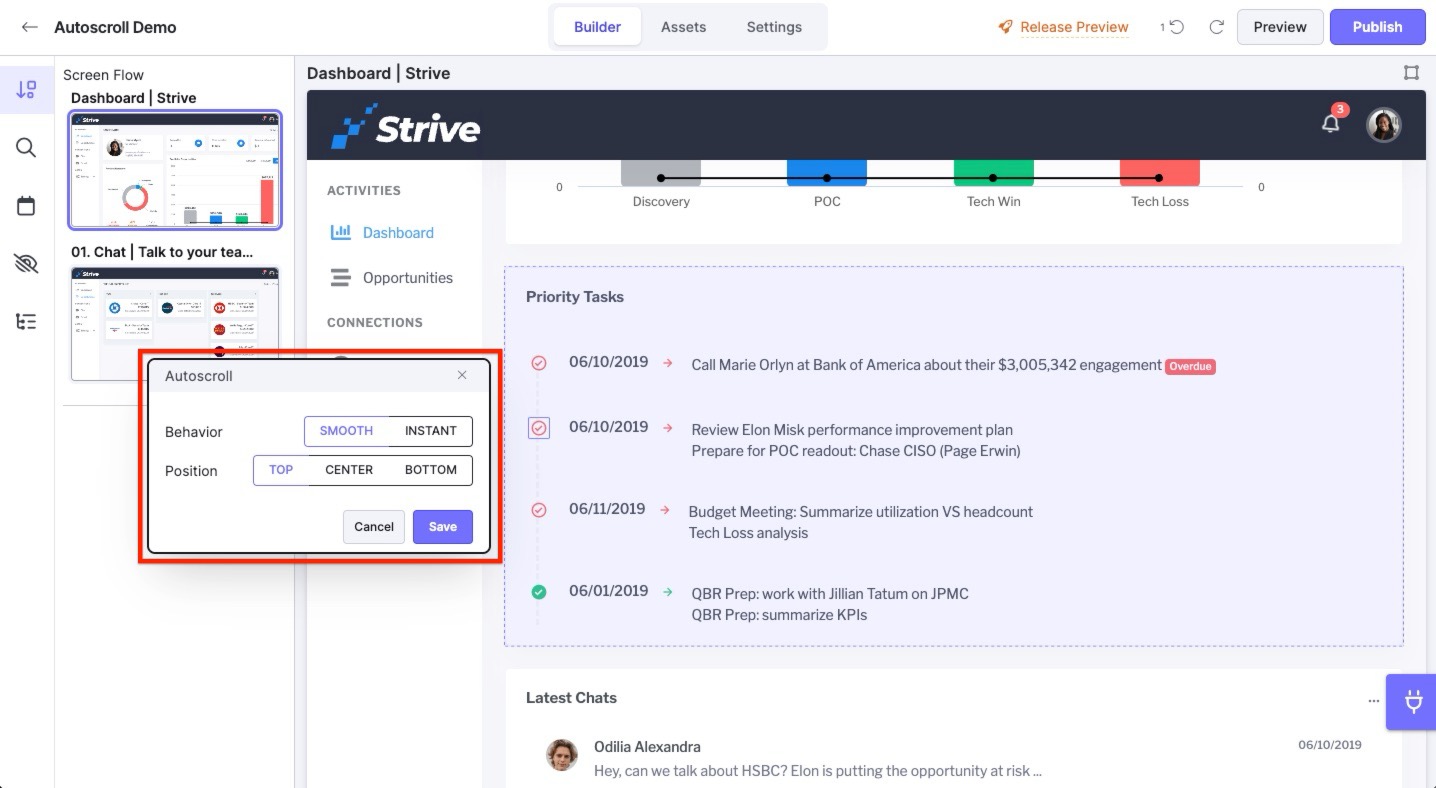The image size is (1436, 788).
Task: Select BOTTOM scroll position
Action: tap(430, 470)
